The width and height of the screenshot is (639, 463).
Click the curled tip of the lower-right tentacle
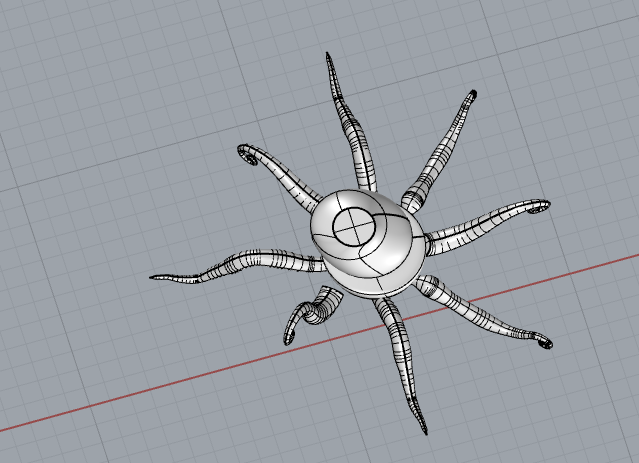point(546,344)
